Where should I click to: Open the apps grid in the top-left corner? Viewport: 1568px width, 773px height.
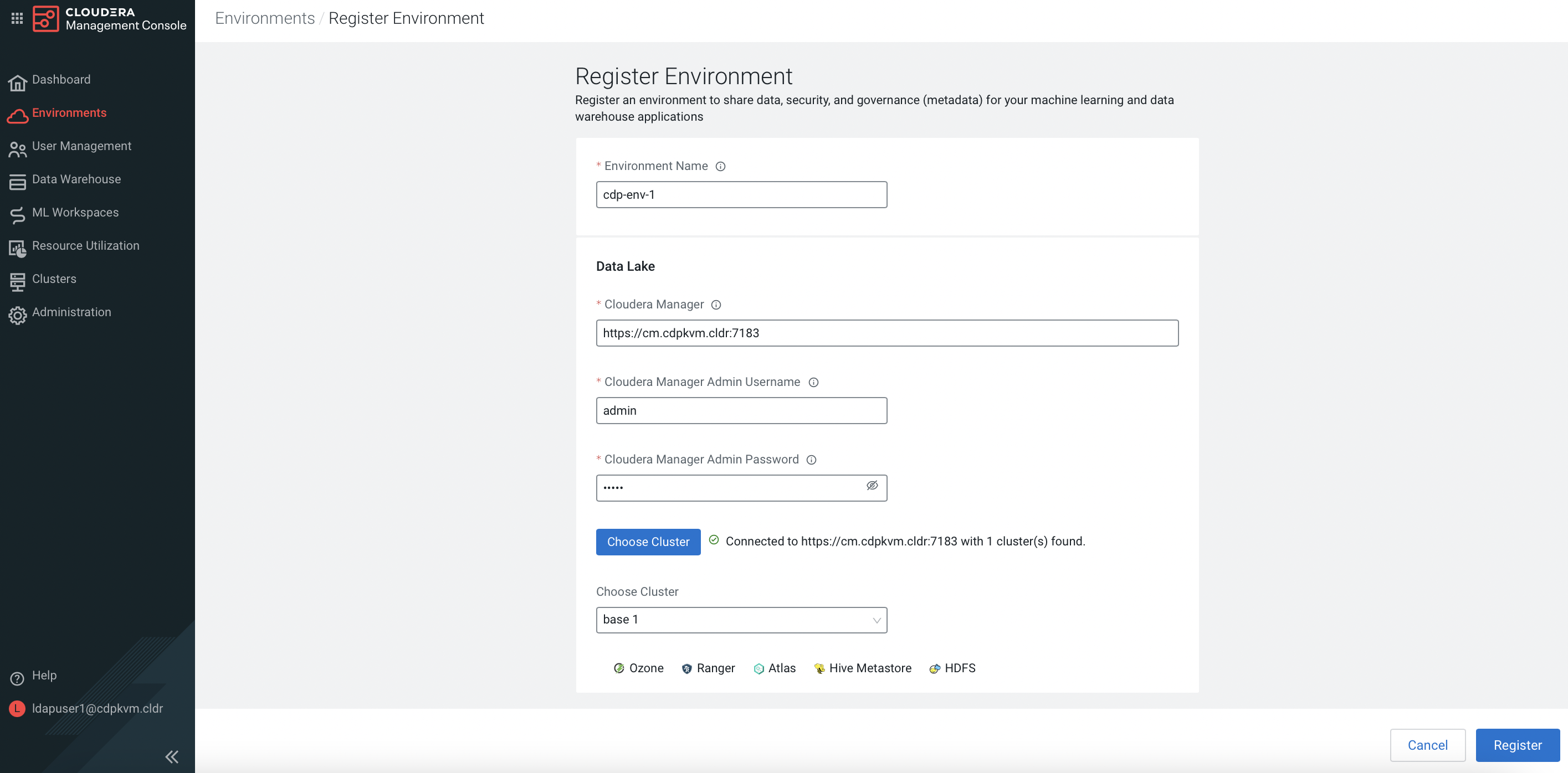(x=17, y=18)
